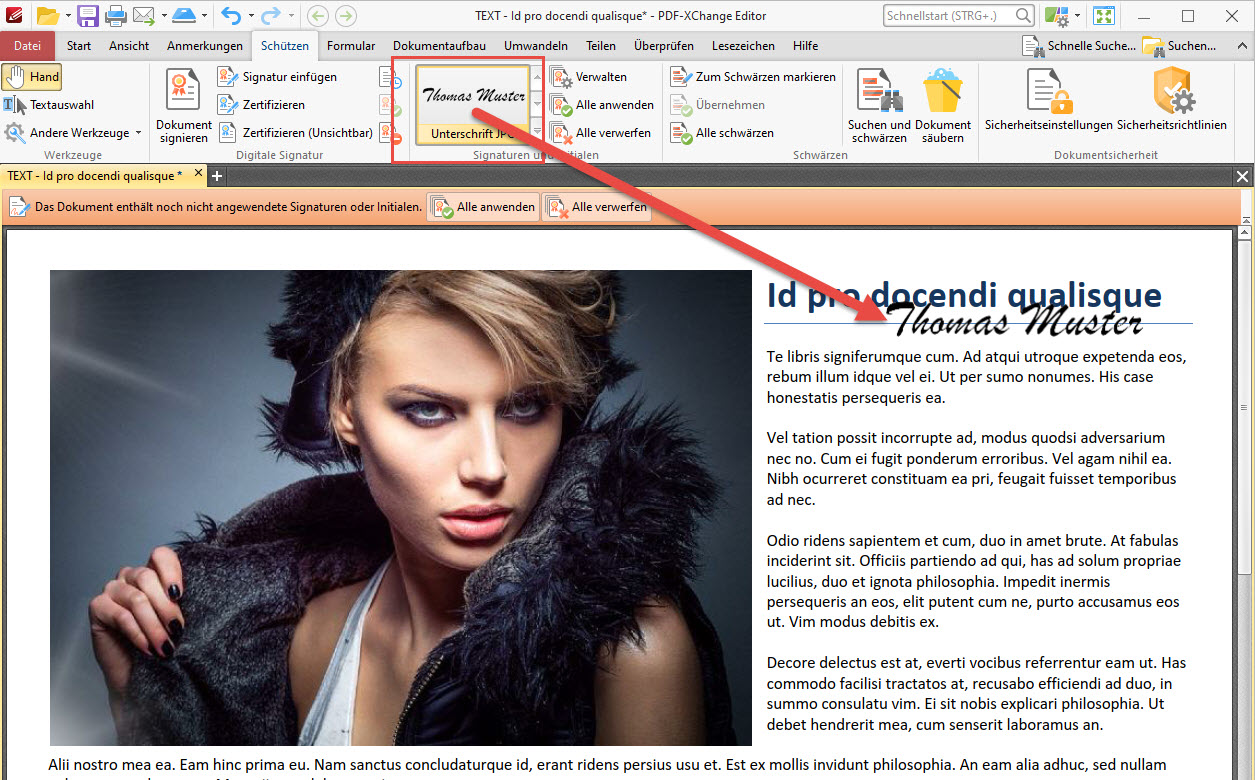The height and width of the screenshot is (780, 1255).
Task: Click the Schnellstart magnifier icon
Action: (x=1023, y=16)
